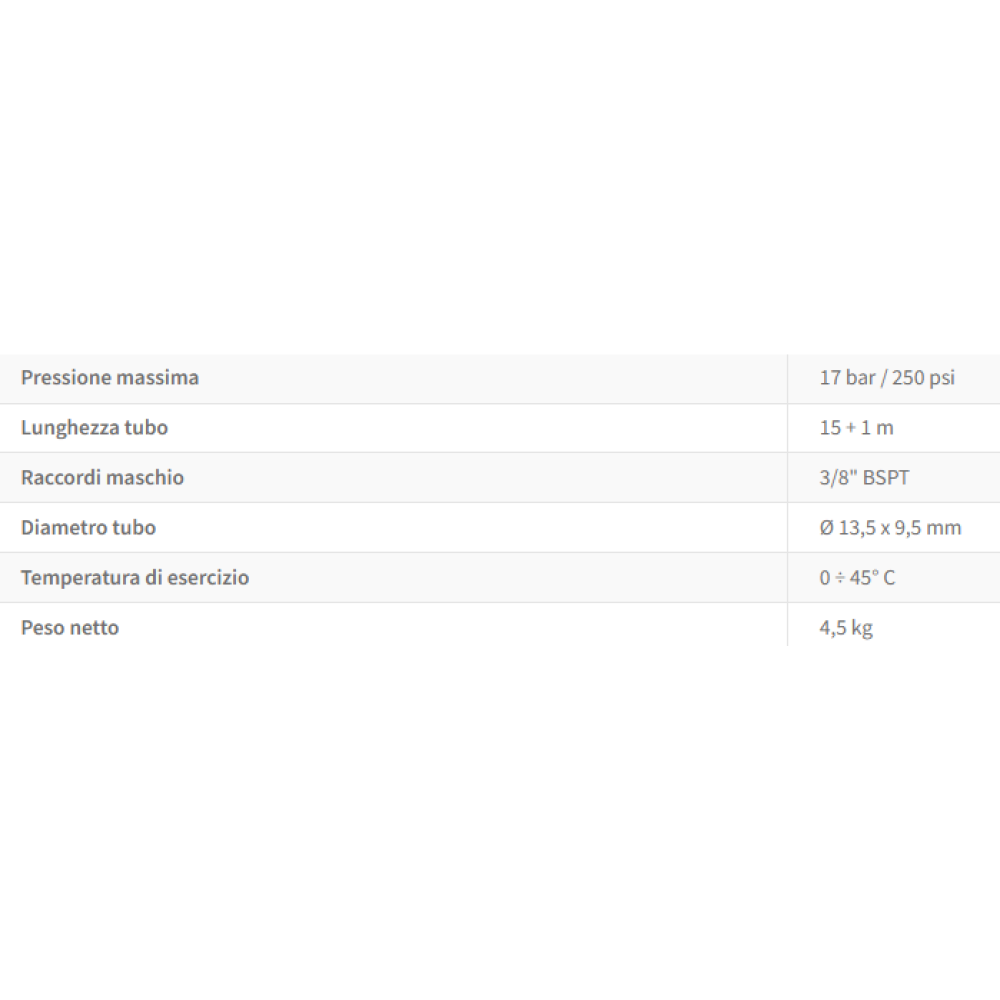Select the "0 ÷ 45° C" value
The width and height of the screenshot is (1000, 1000).
tap(857, 578)
